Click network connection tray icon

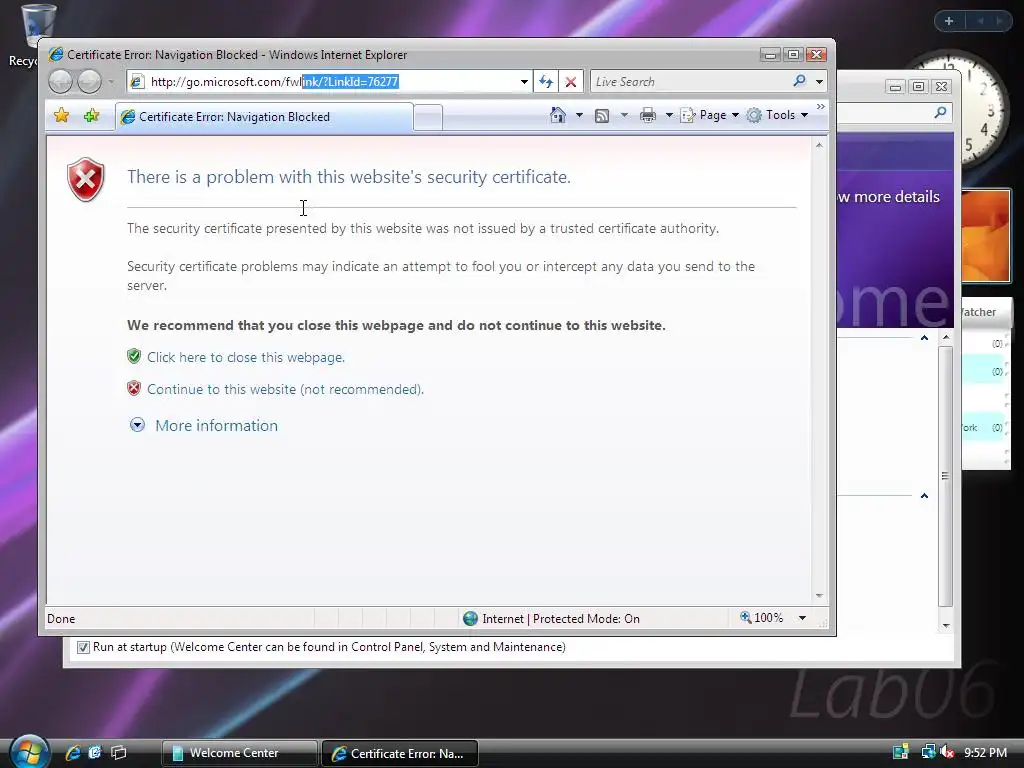927,752
